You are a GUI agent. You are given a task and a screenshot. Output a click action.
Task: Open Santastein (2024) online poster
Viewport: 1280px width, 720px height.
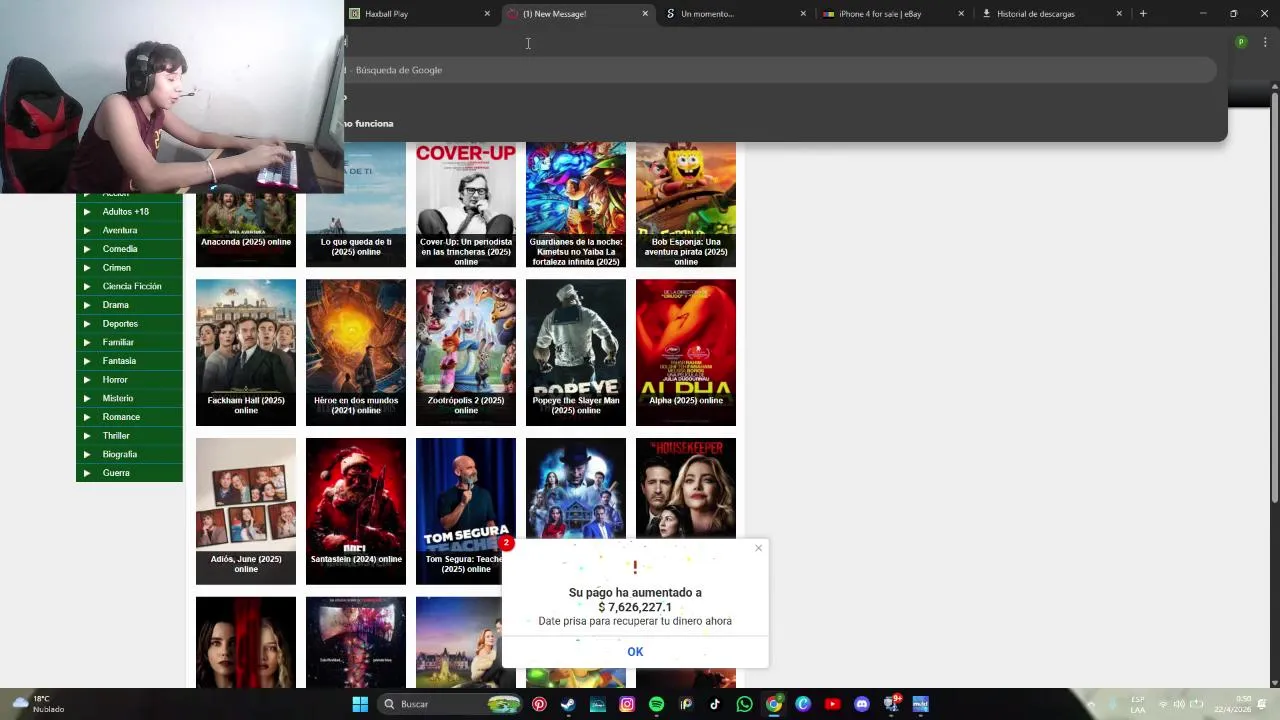tap(356, 511)
